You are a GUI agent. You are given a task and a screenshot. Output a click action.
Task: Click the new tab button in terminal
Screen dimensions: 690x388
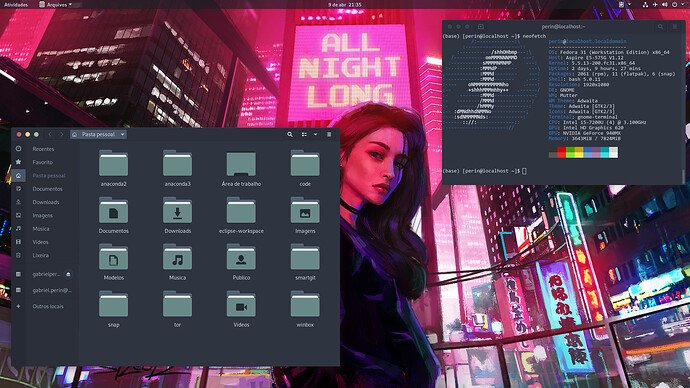[481, 26]
